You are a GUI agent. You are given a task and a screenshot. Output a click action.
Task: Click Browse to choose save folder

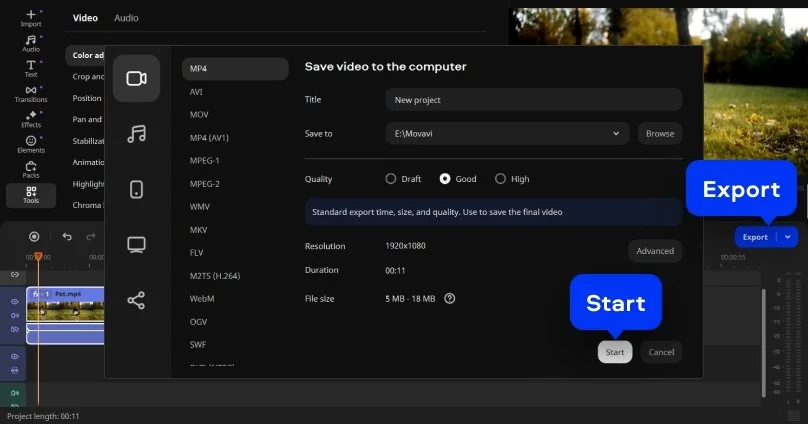[x=659, y=133]
